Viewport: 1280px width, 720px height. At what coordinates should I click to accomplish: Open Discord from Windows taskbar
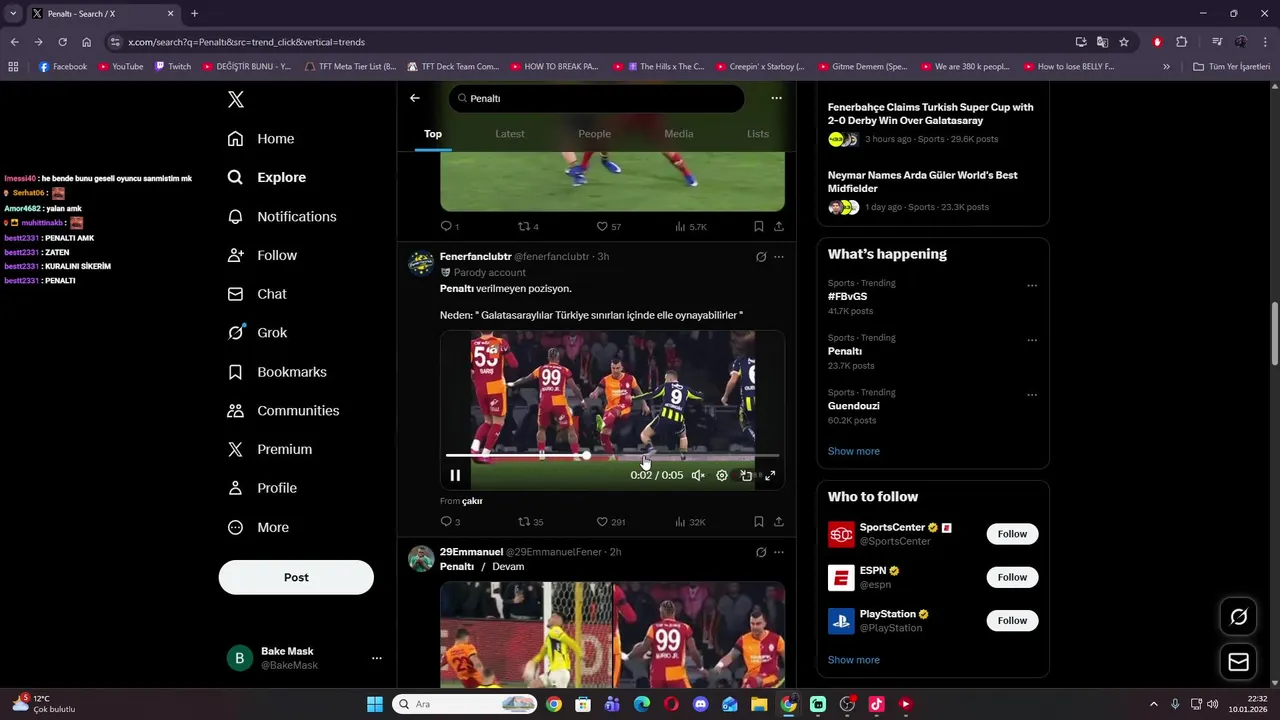pyautogui.click(x=700, y=704)
